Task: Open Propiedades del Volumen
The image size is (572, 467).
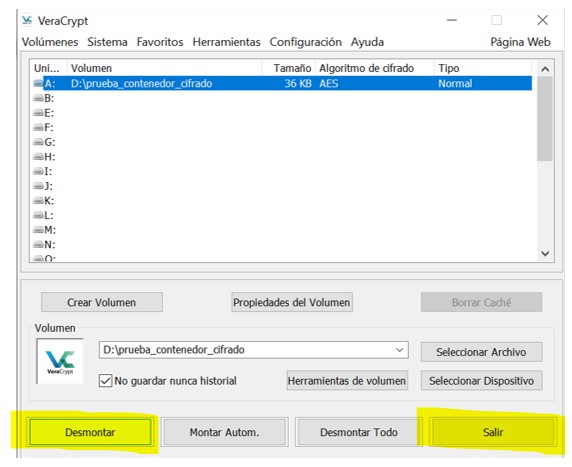Action: (291, 302)
